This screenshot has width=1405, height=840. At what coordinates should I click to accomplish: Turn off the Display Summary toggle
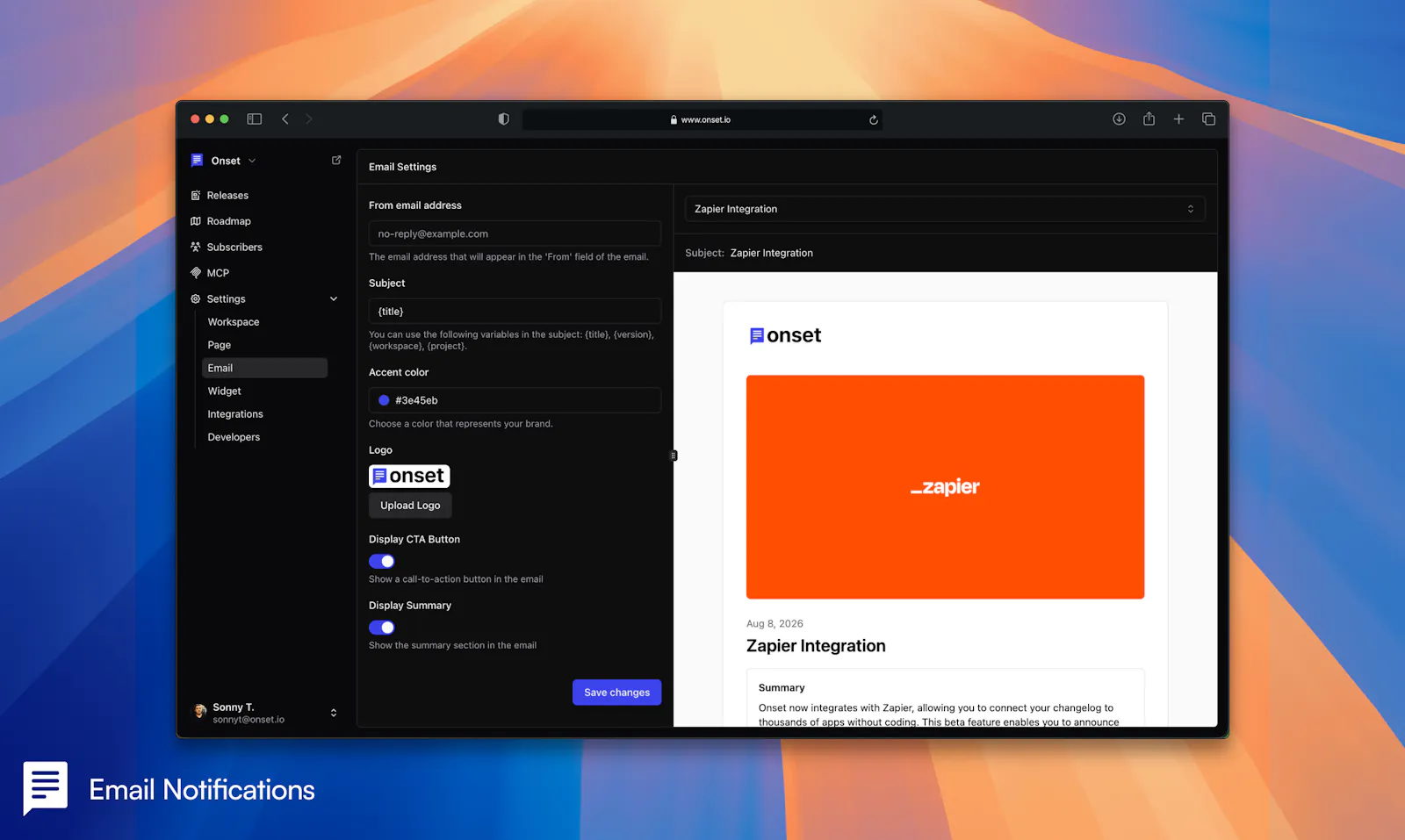[x=382, y=628]
